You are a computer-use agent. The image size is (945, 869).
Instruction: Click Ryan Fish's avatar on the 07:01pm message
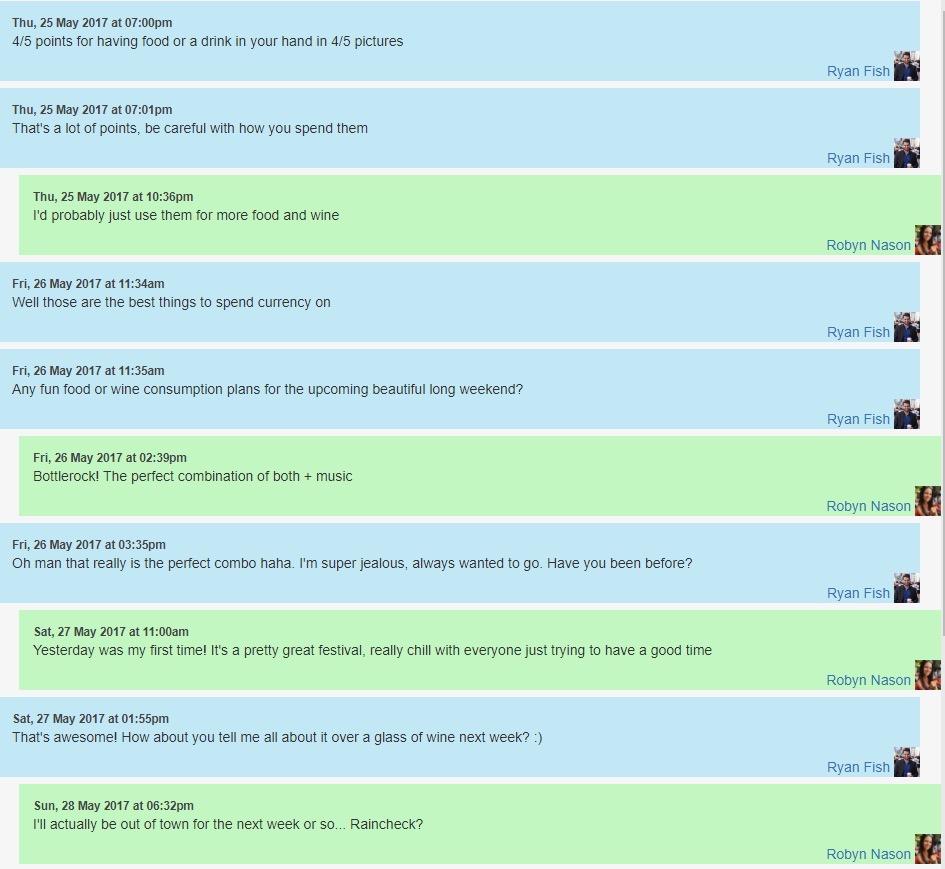pos(906,153)
